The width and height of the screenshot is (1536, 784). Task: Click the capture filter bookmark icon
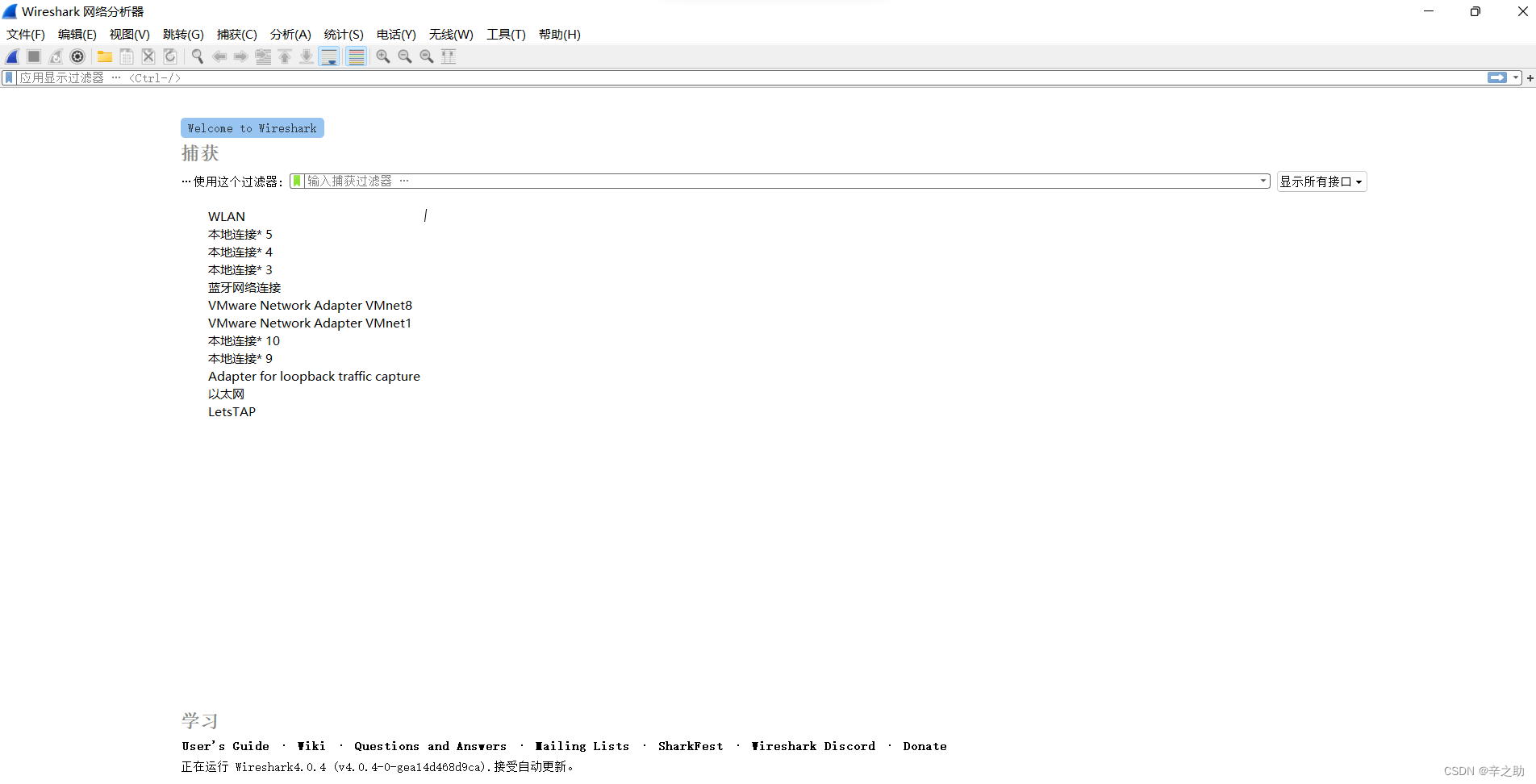pos(297,181)
